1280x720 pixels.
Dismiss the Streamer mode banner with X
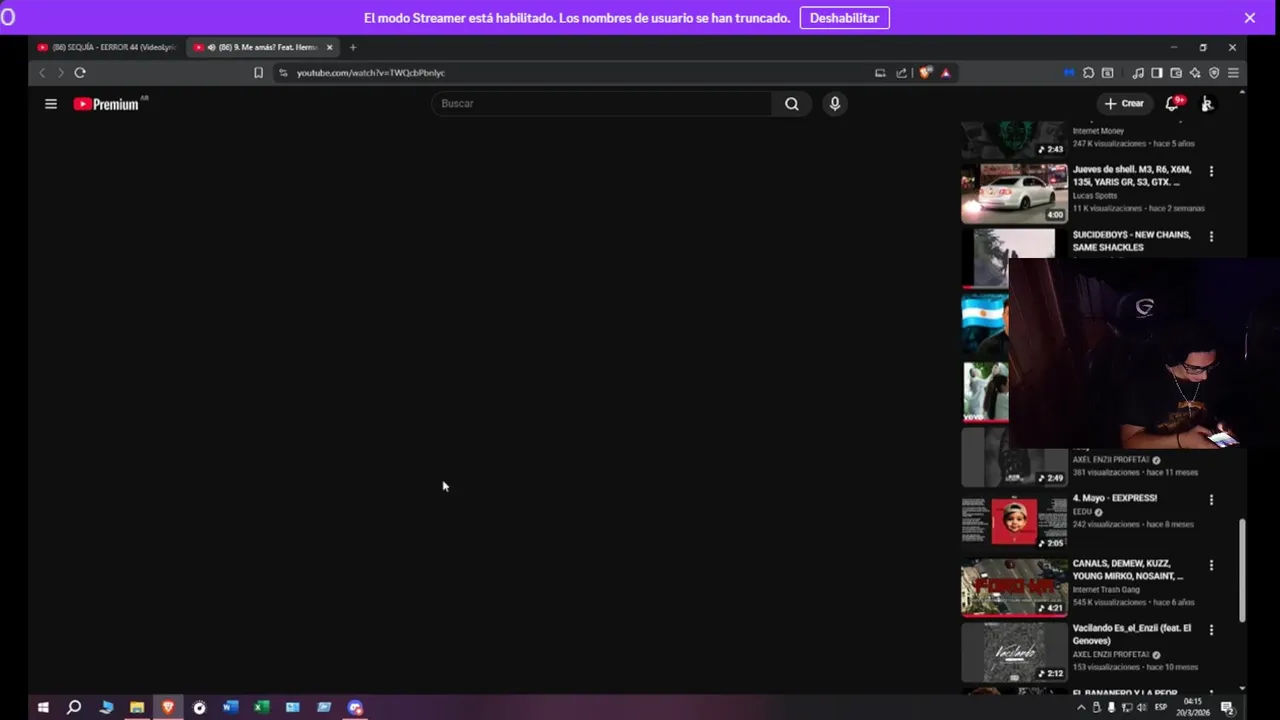[x=1249, y=18]
